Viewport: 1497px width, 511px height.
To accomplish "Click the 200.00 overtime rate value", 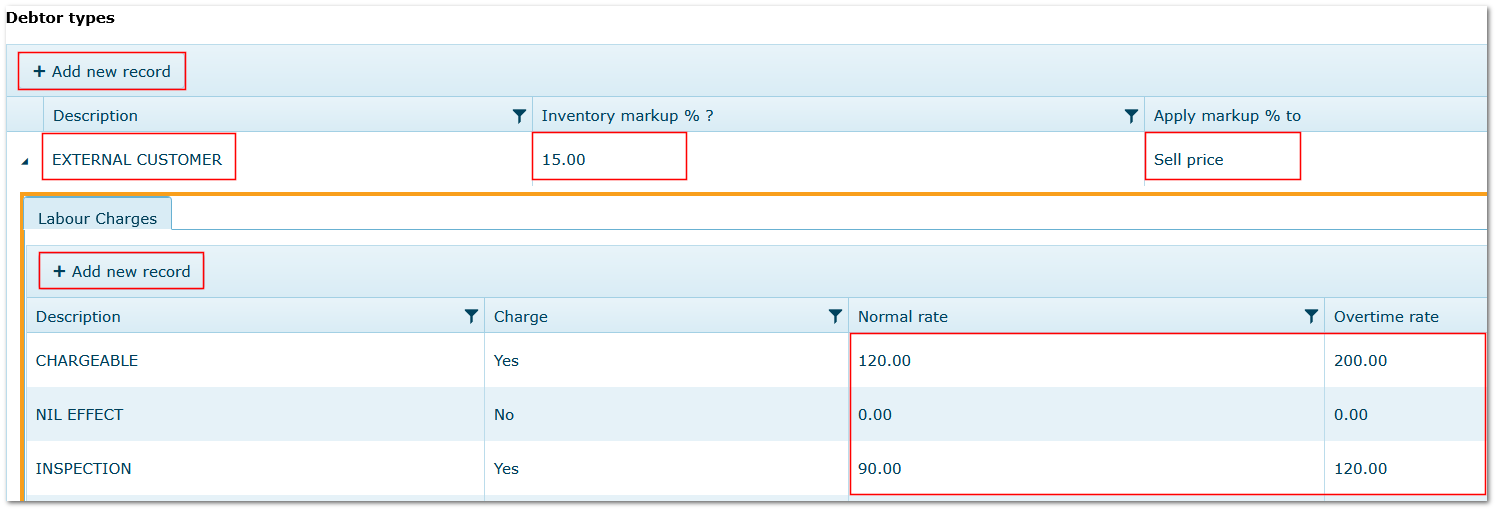I will (x=1361, y=360).
